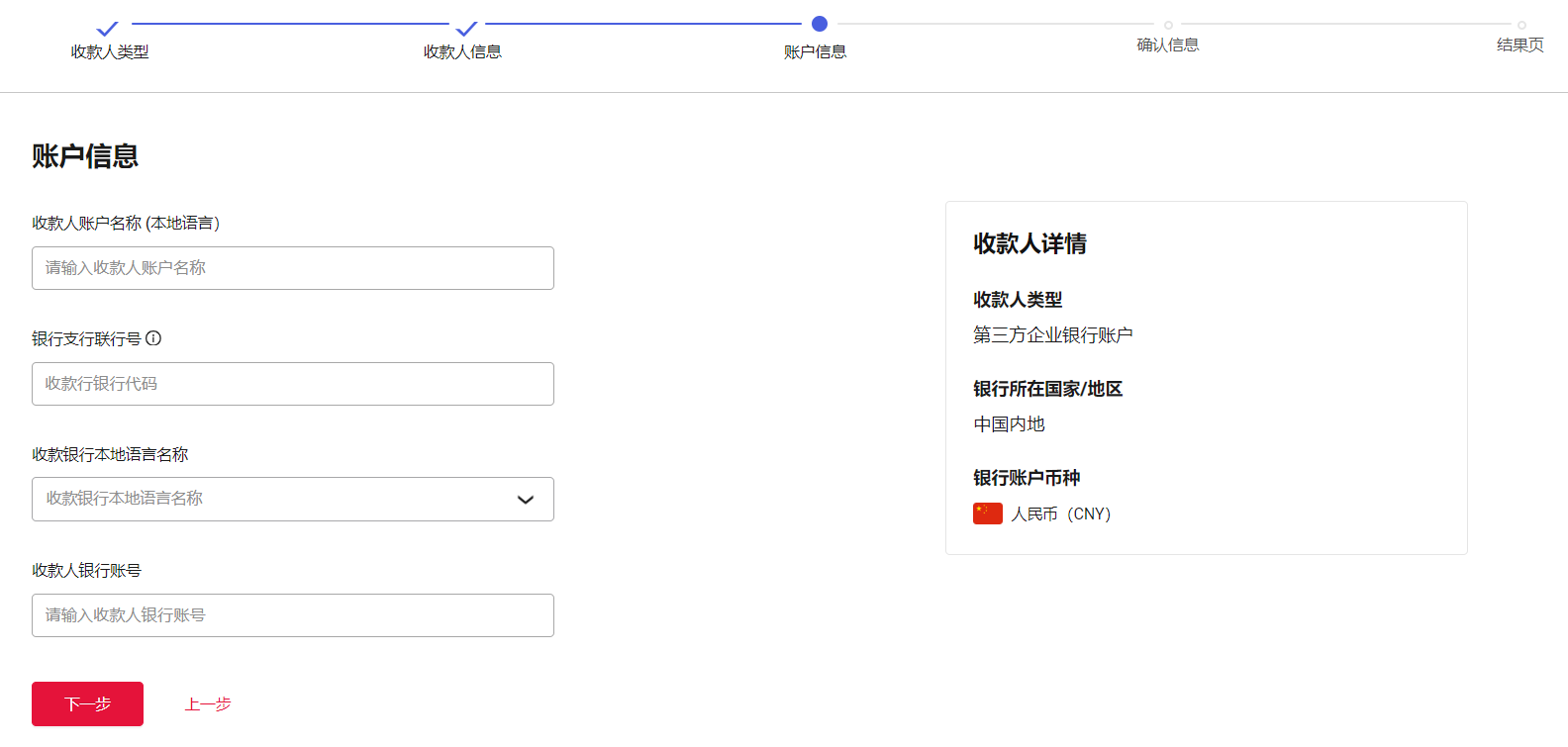Focus the 收款人银行账号 input field

[x=293, y=615]
